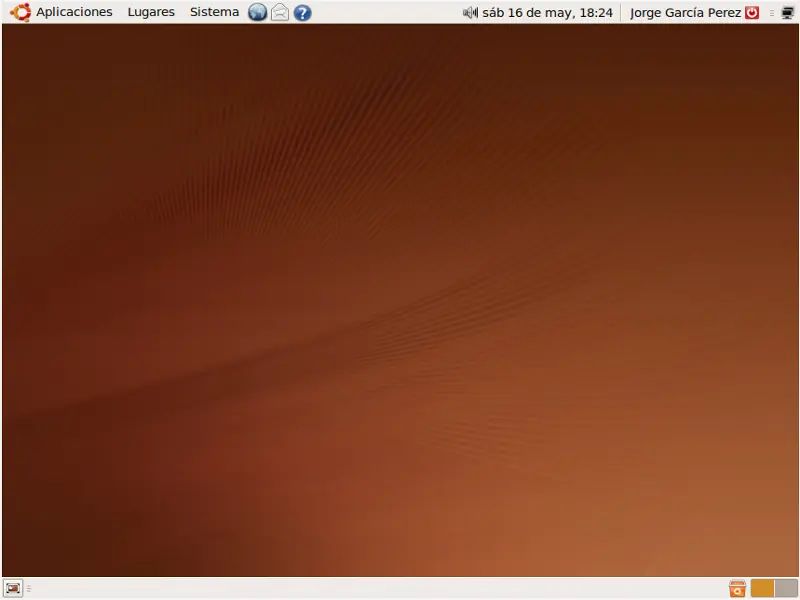Open the trash bin icon
The height and width of the screenshot is (600, 800).
pos(737,588)
